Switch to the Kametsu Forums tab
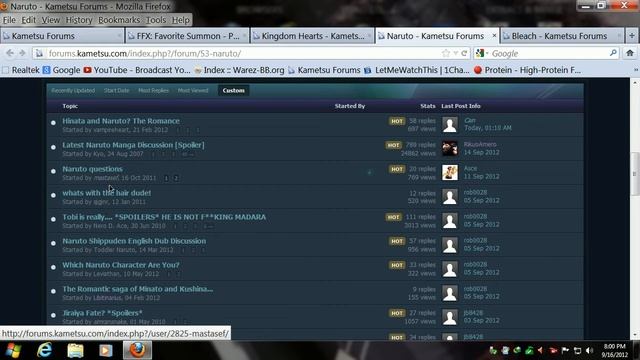This screenshot has width=640, height=360. [62, 36]
